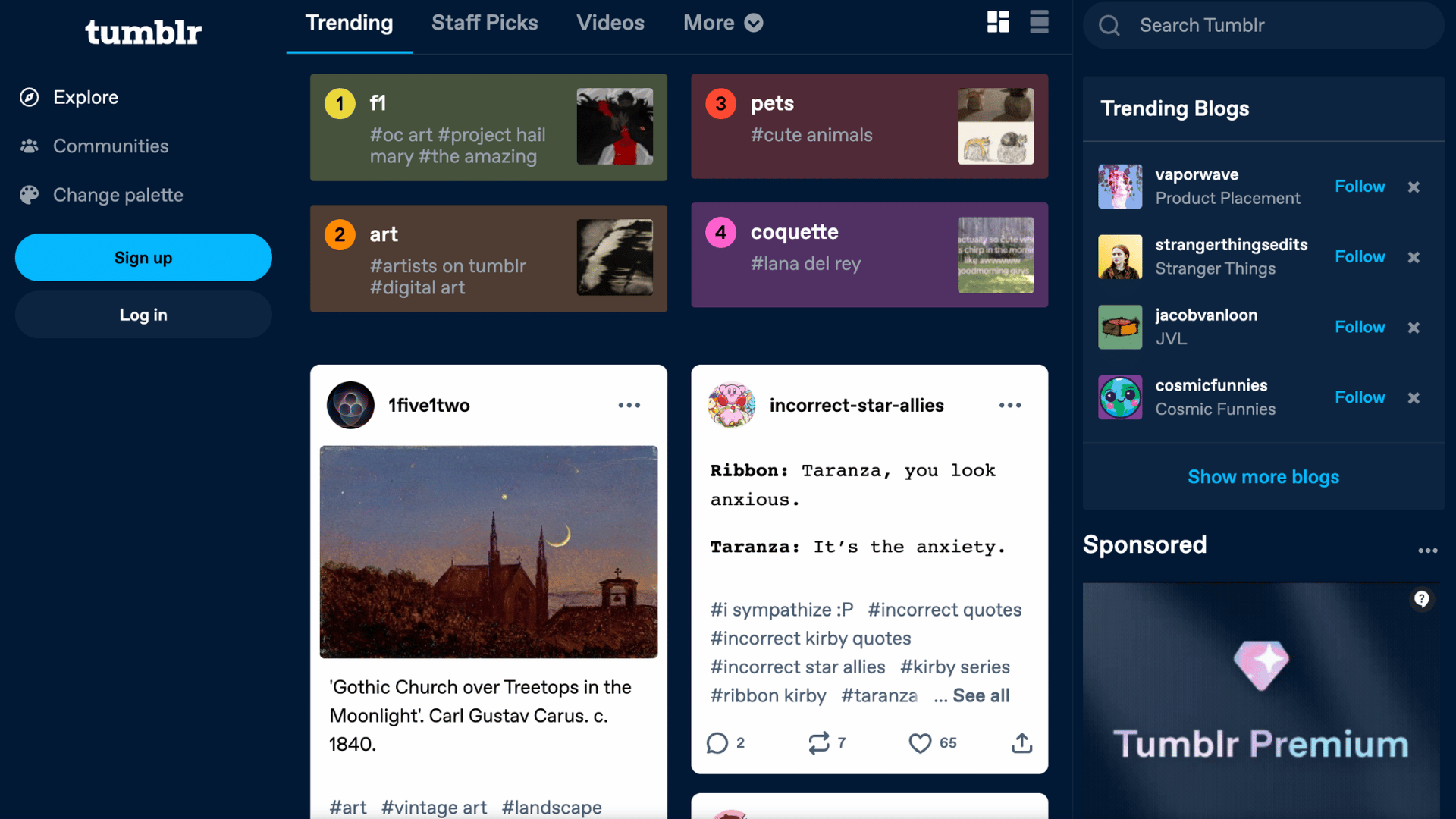The width and height of the screenshot is (1456, 819).
Task: Click Show more blogs link
Action: [1263, 477]
